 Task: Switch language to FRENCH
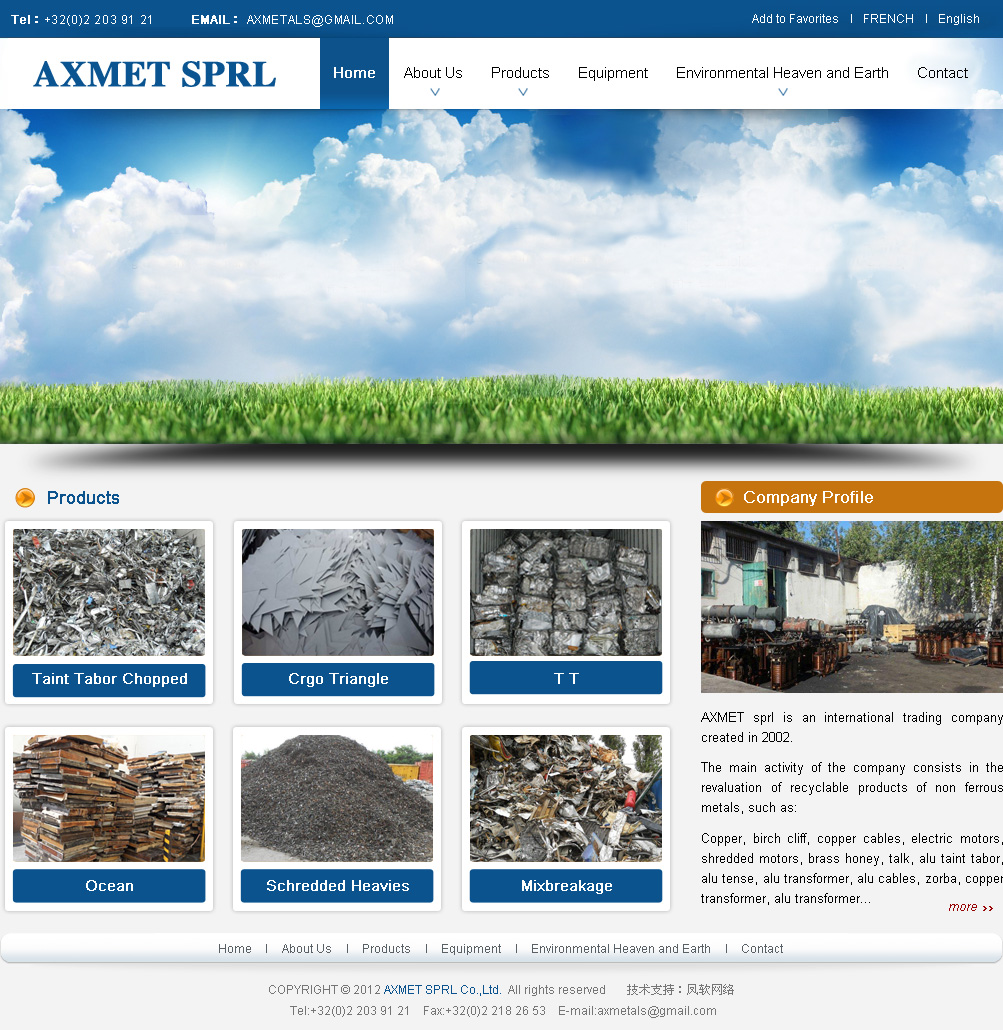(x=888, y=19)
